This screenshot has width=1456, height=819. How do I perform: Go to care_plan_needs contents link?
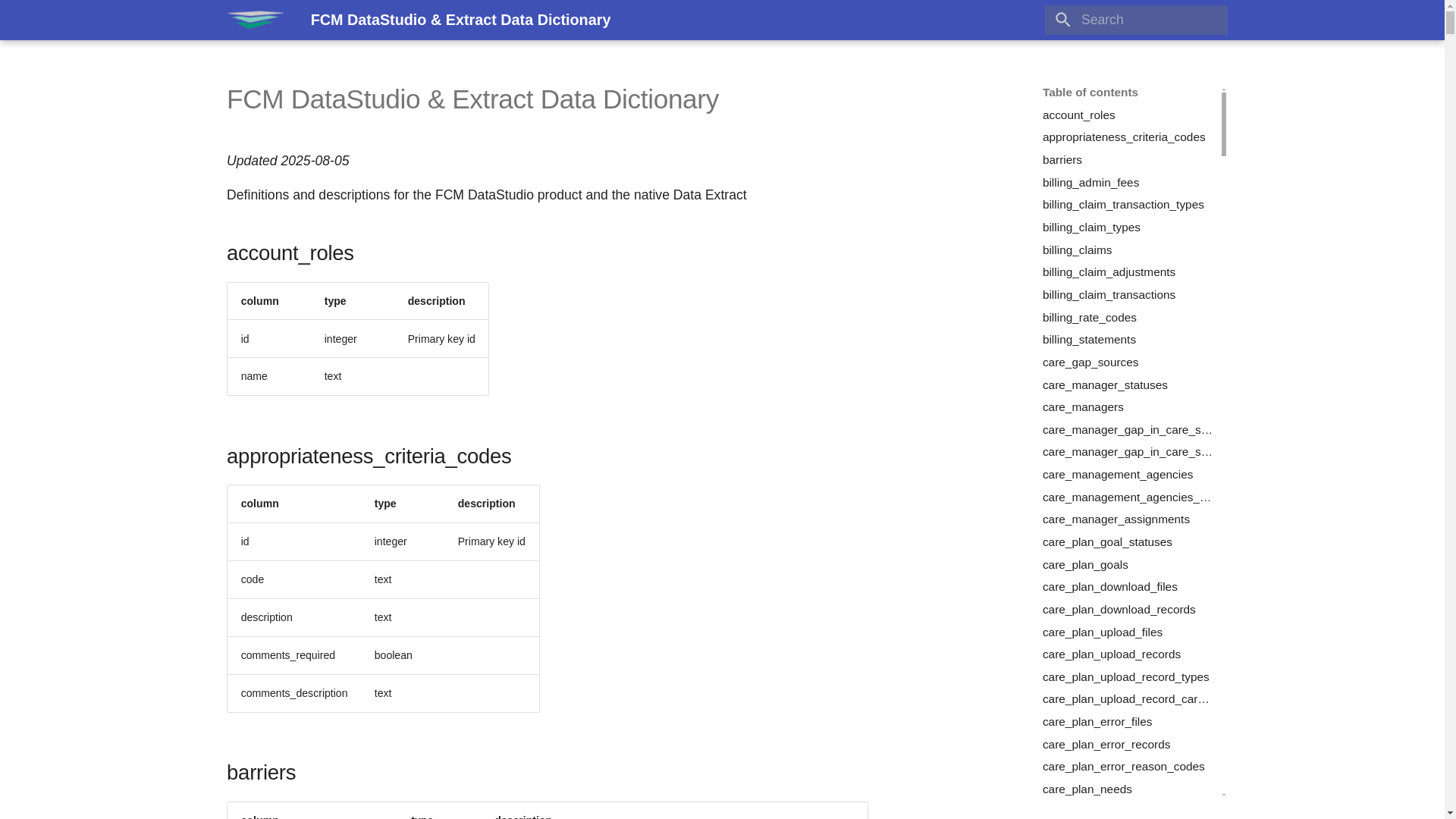click(1087, 789)
